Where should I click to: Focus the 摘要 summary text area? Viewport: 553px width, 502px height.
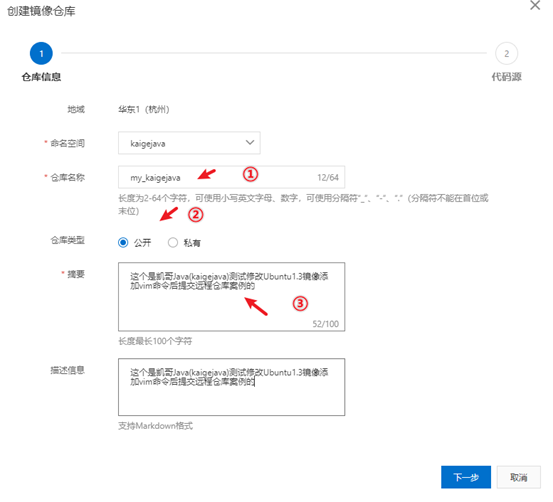point(231,297)
